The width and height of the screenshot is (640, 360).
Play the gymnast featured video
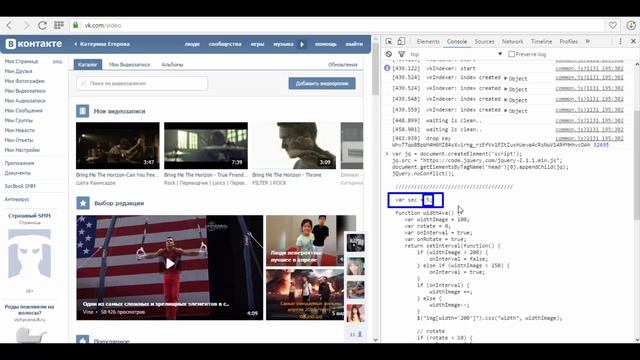tap(170, 264)
